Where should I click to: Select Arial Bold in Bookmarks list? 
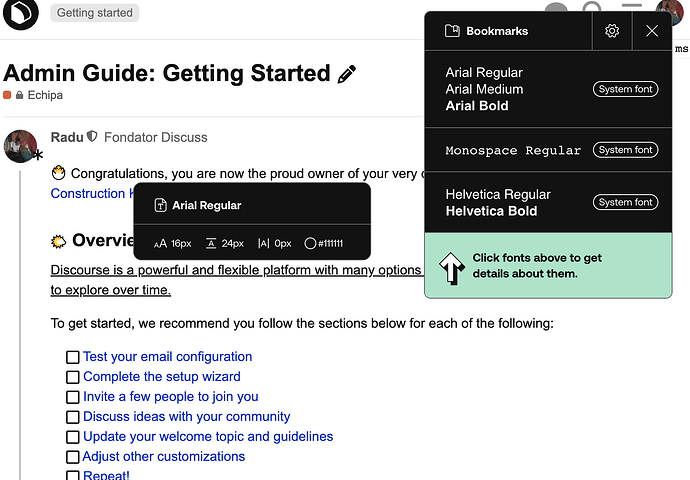477,106
